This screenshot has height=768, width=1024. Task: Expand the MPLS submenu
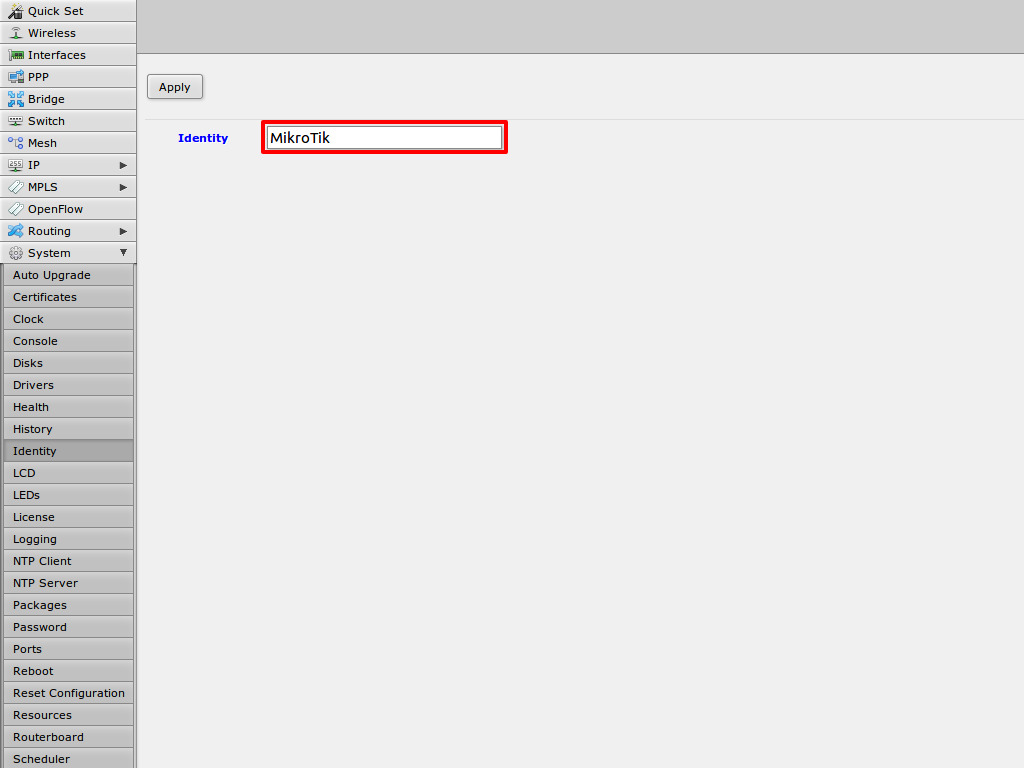(124, 187)
